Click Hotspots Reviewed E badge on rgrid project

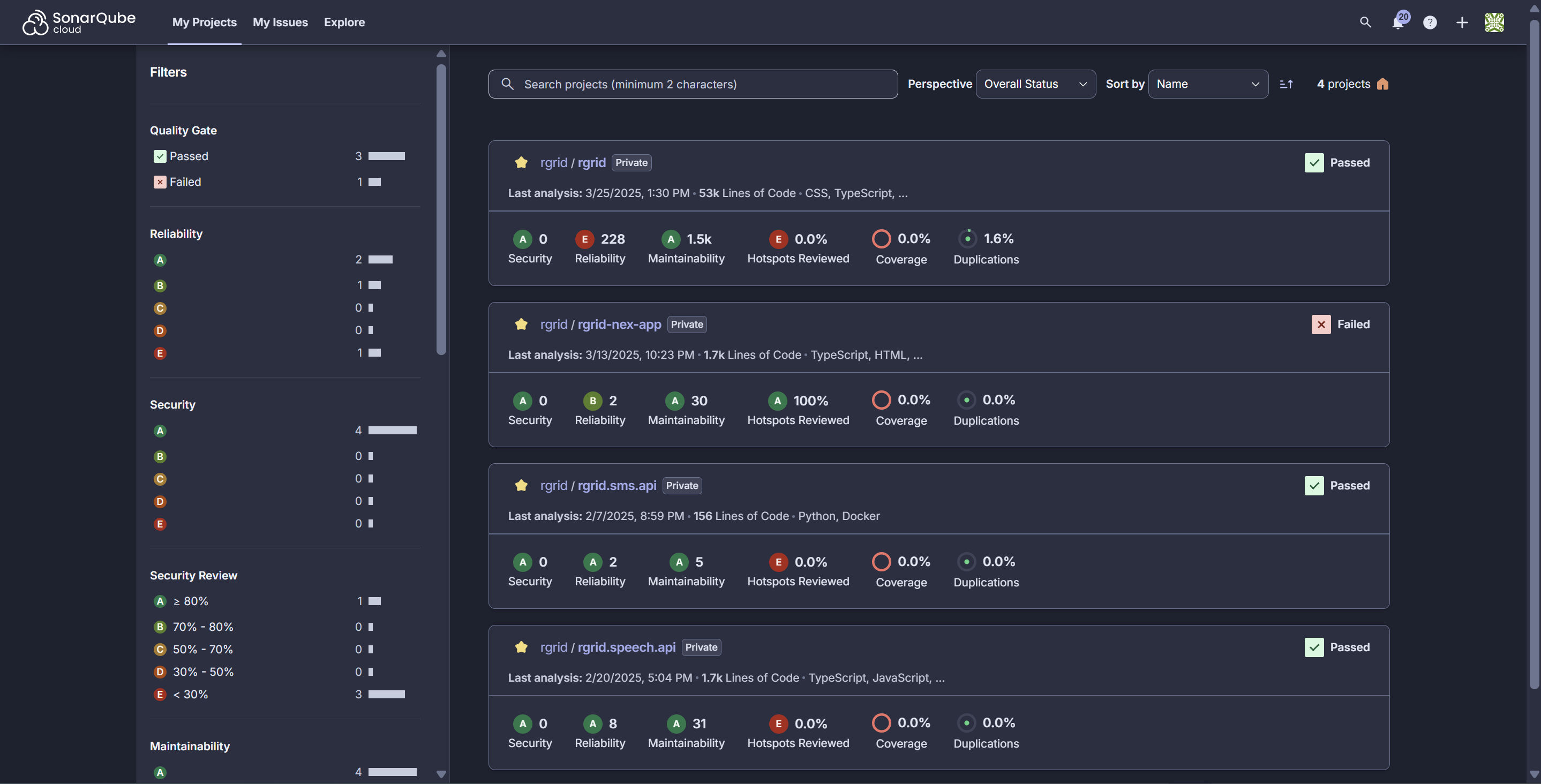point(778,239)
